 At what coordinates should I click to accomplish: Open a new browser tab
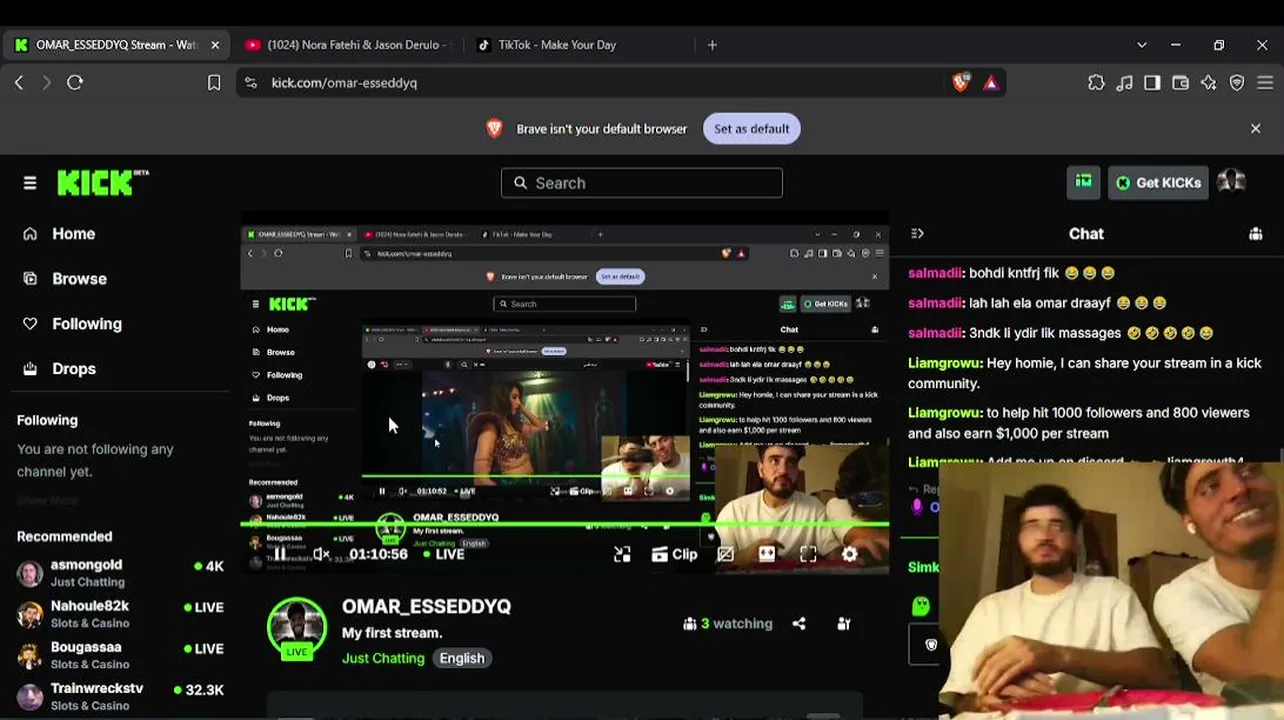pyautogui.click(x=712, y=45)
